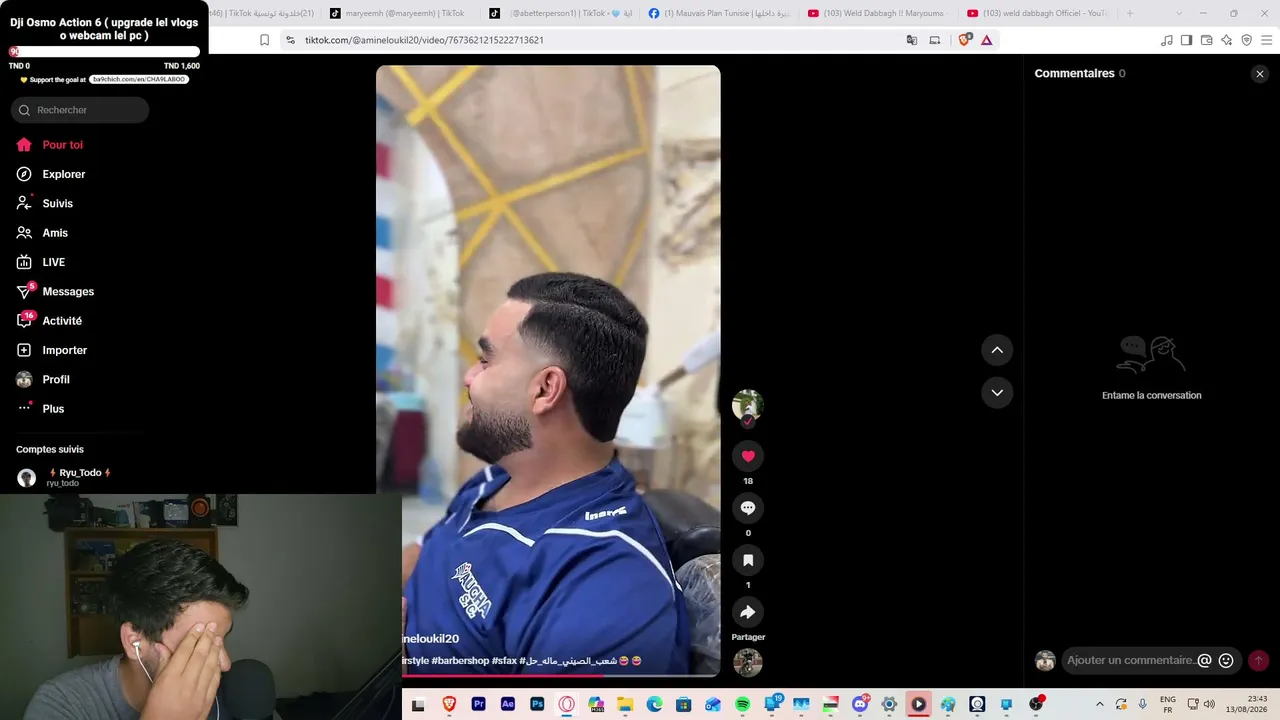Go to the previous video

click(x=997, y=350)
